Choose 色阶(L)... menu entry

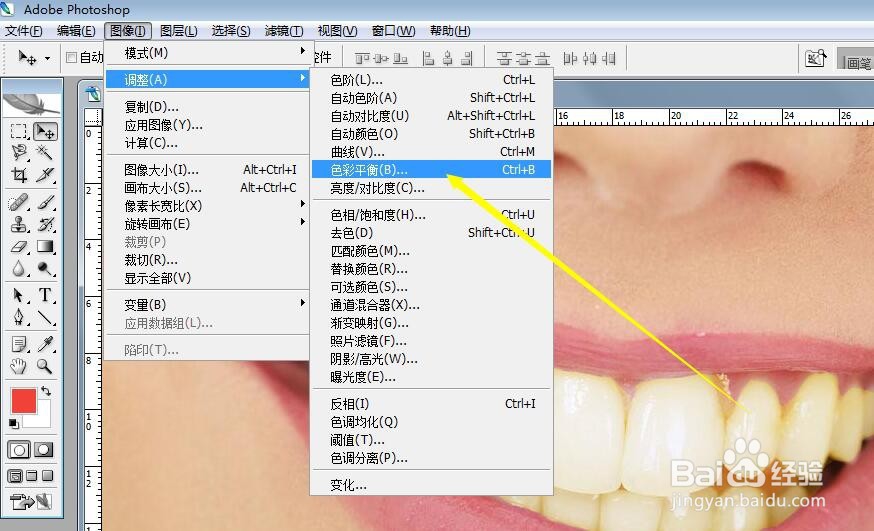[x=431, y=80]
